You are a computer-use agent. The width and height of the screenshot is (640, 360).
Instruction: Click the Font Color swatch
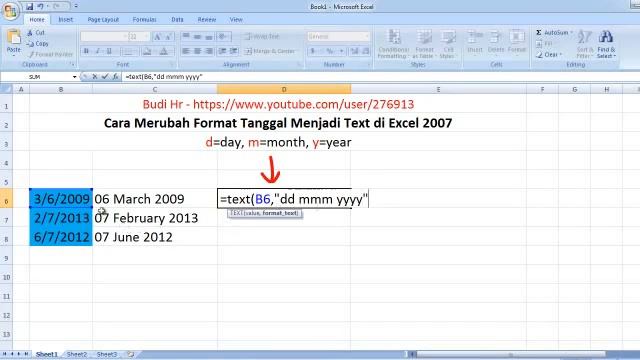tap(163, 51)
